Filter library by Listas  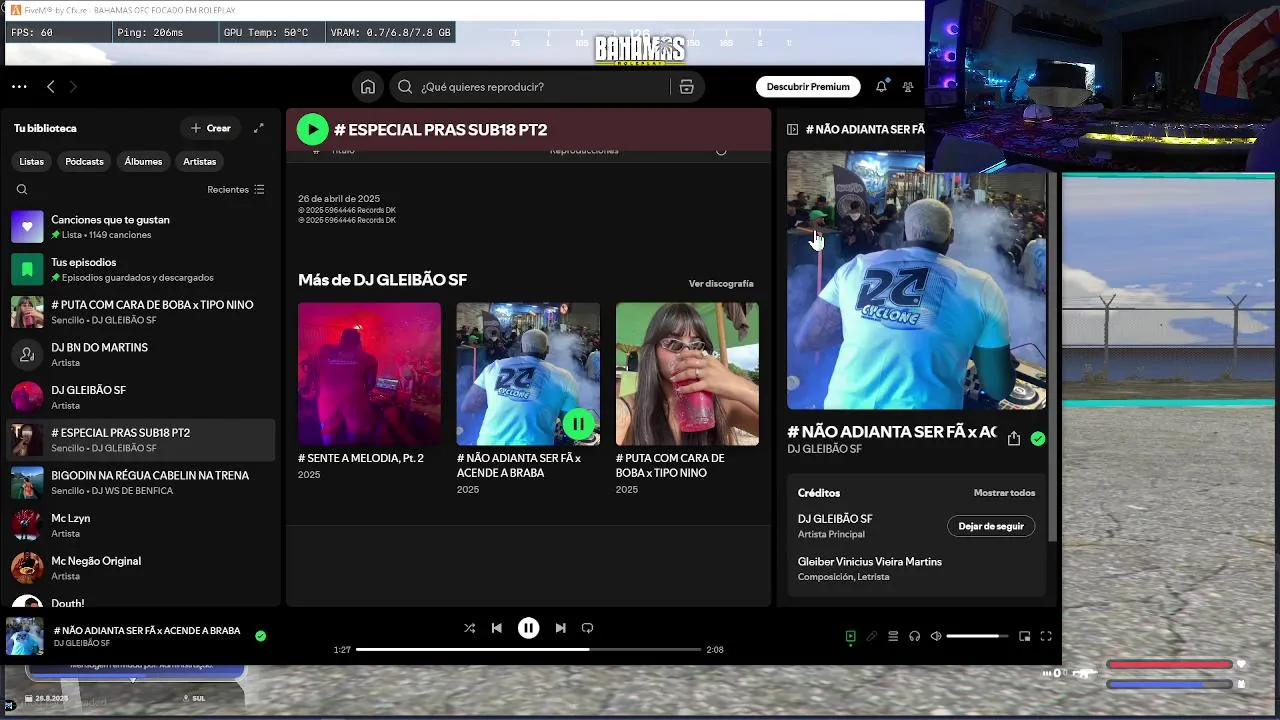(x=31, y=161)
